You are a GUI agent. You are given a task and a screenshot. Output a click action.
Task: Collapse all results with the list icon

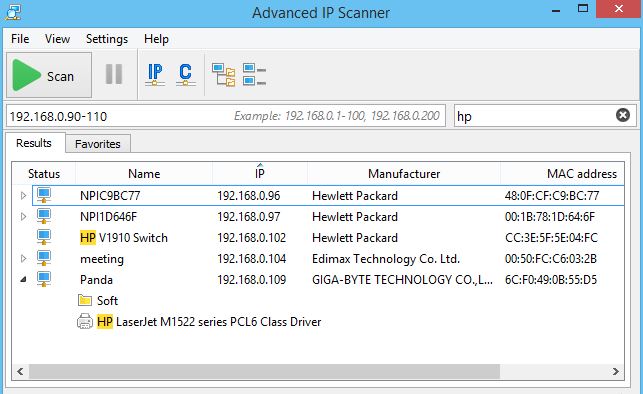click(254, 75)
